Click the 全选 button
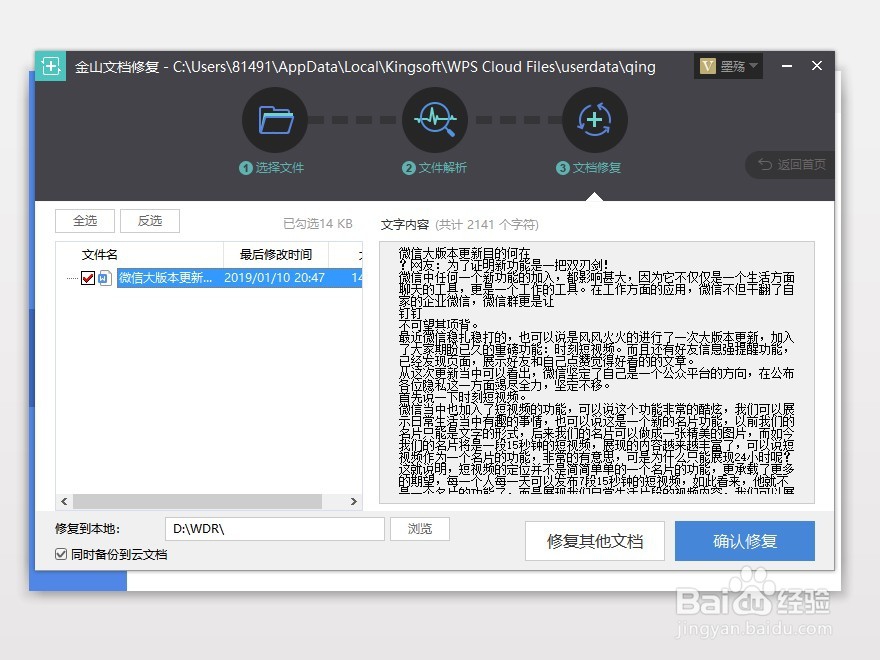Screen dimensions: 880x660 (85, 221)
